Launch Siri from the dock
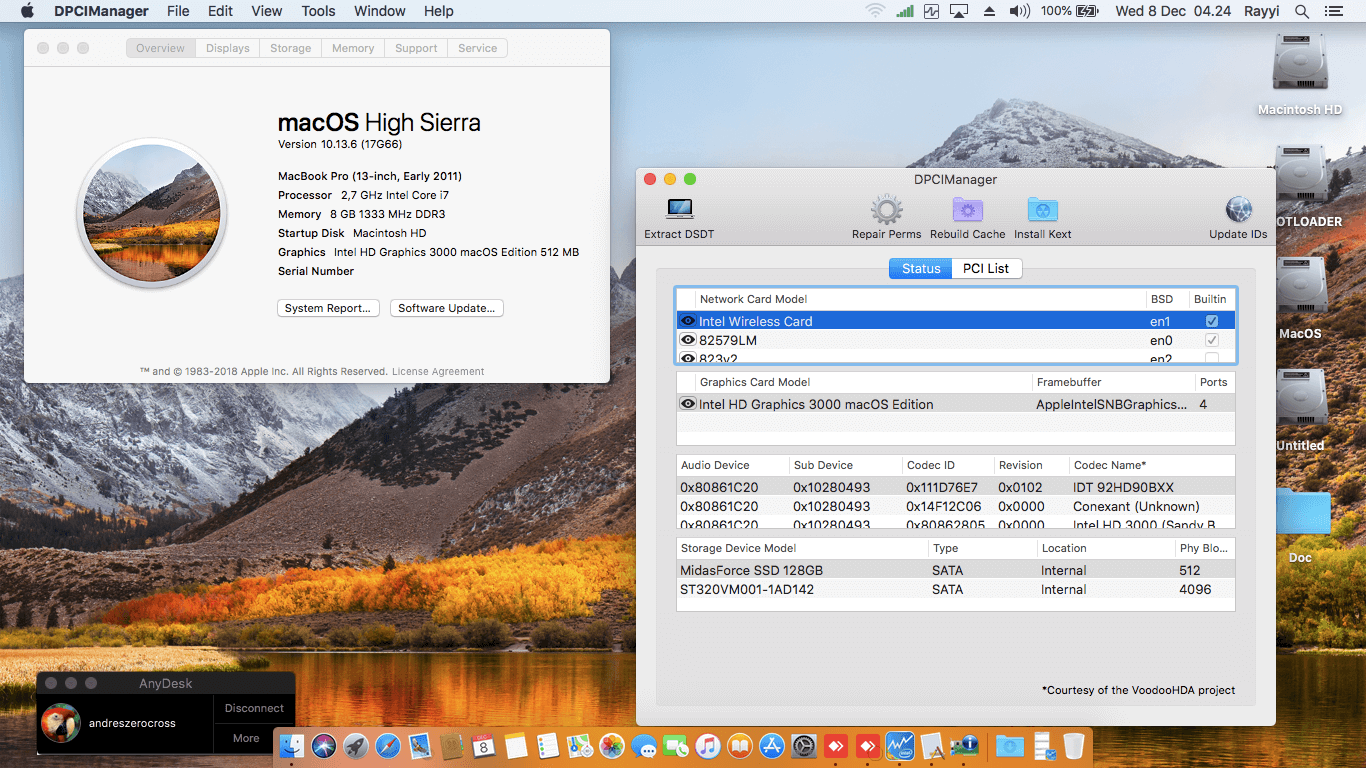The width and height of the screenshot is (1366, 768). 324,746
